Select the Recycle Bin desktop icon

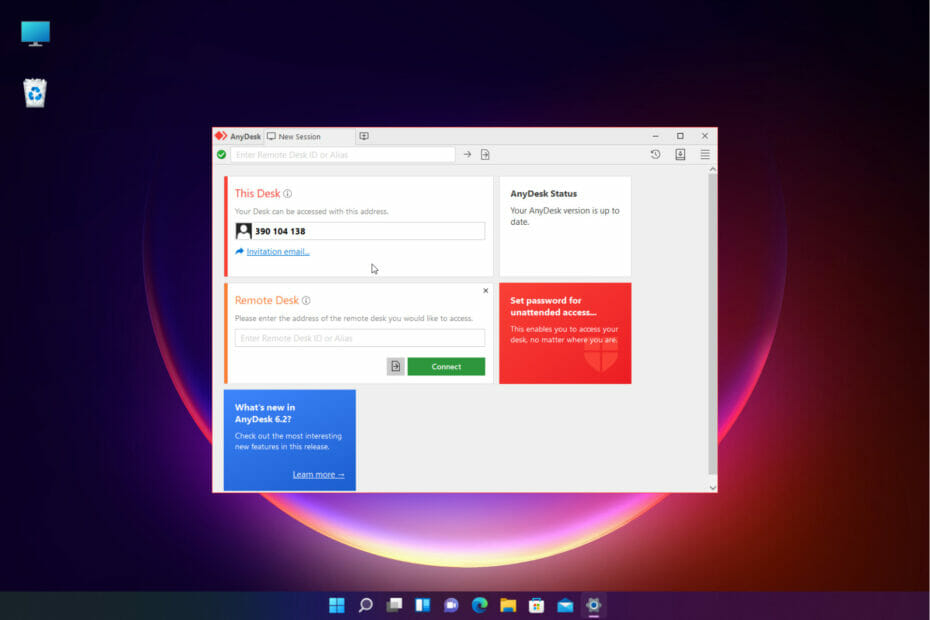pos(35,93)
